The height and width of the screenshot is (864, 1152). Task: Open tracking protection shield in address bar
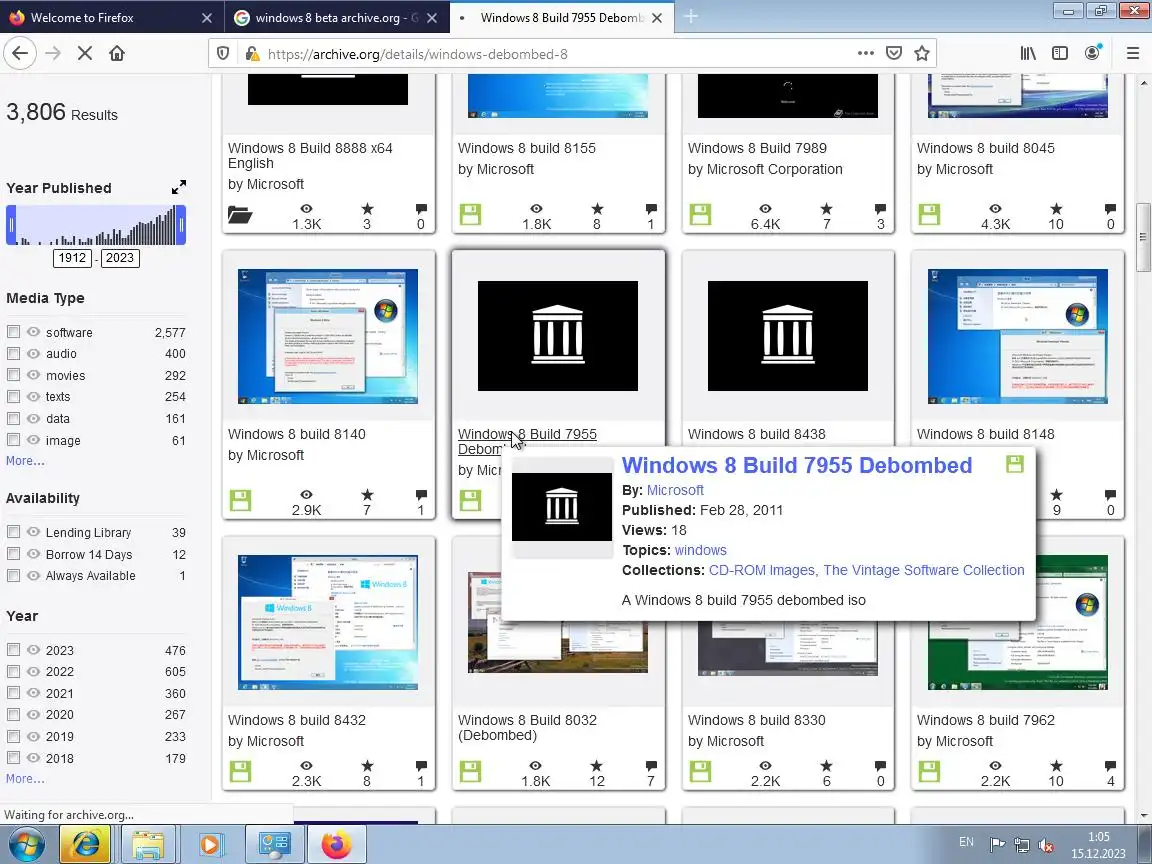pos(223,54)
